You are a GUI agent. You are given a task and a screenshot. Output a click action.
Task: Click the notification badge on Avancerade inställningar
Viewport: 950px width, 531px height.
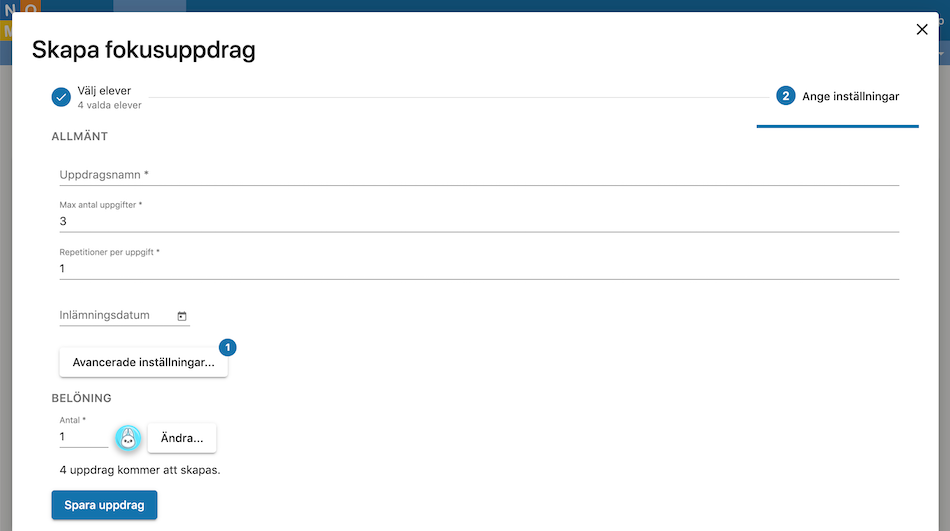pos(227,347)
